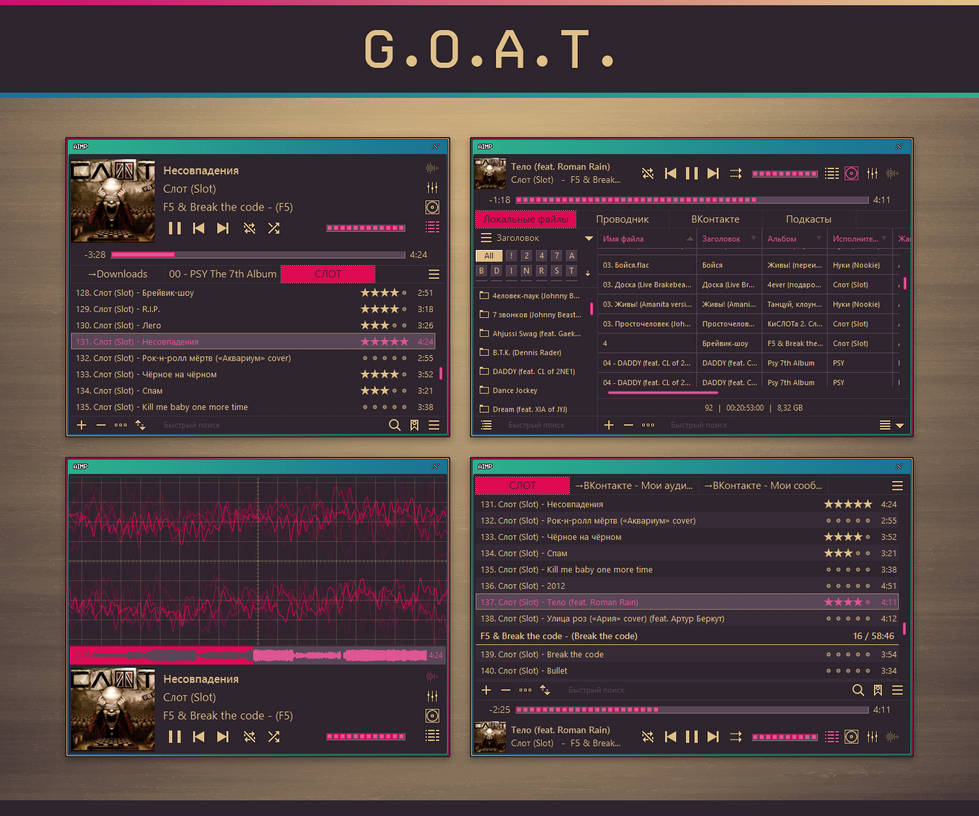979x816 pixels.
Task: Show visualization via waveform icon in top-left player
Action: coord(431,168)
